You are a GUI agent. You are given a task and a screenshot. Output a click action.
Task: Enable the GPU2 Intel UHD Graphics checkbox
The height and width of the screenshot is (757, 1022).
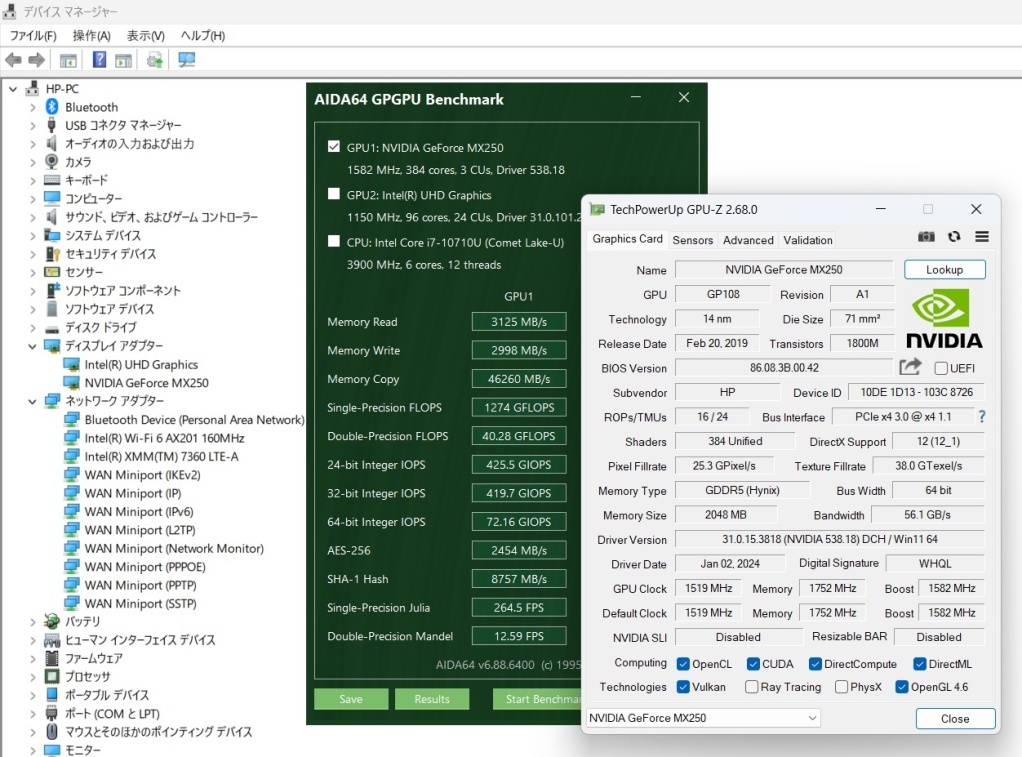pyautogui.click(x=334, y=194)
